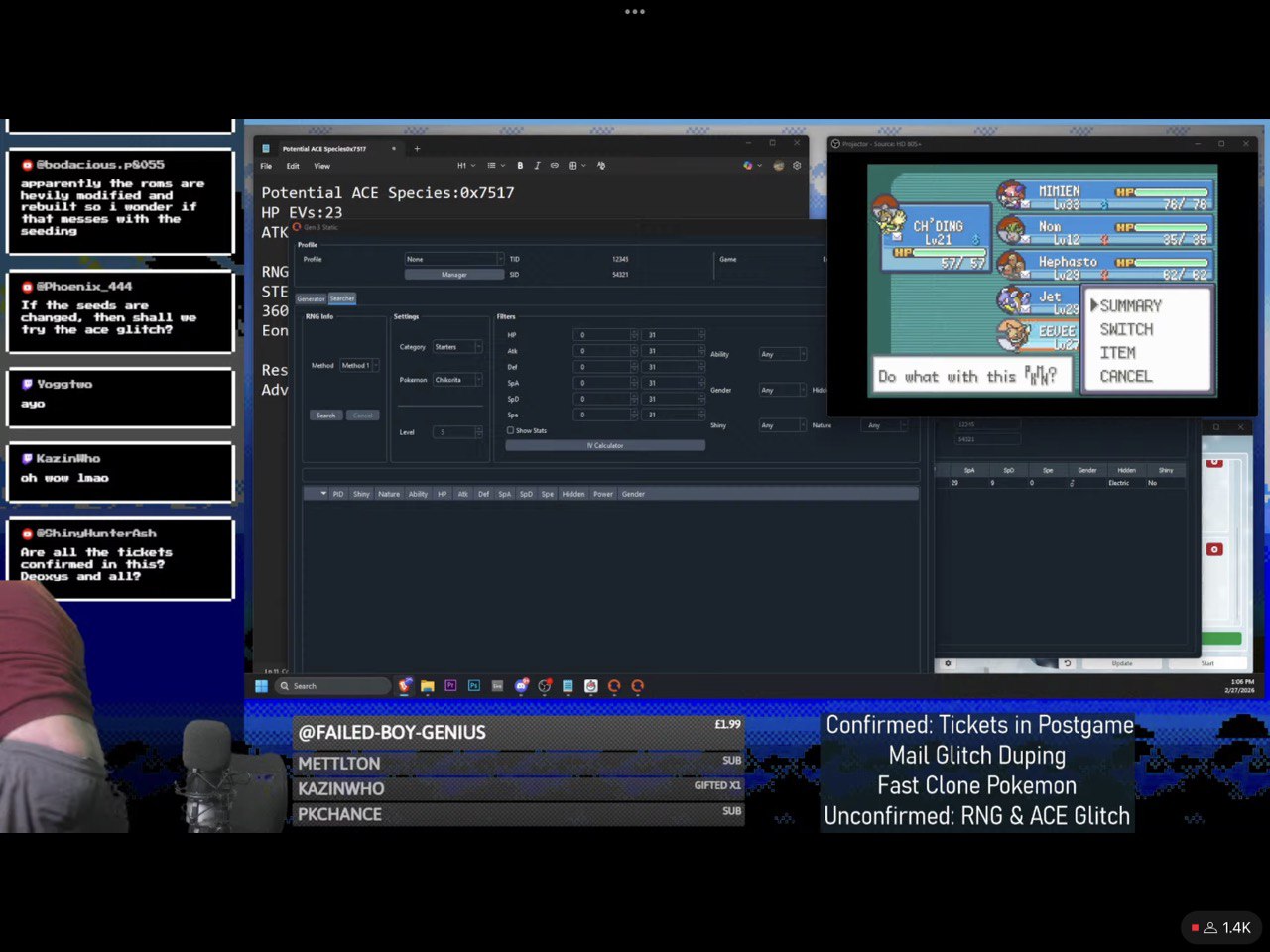The height and width of the screenshot is (952, 1270).
Task: Enable the Show Stats checkbox
Action: coord(510,431)
